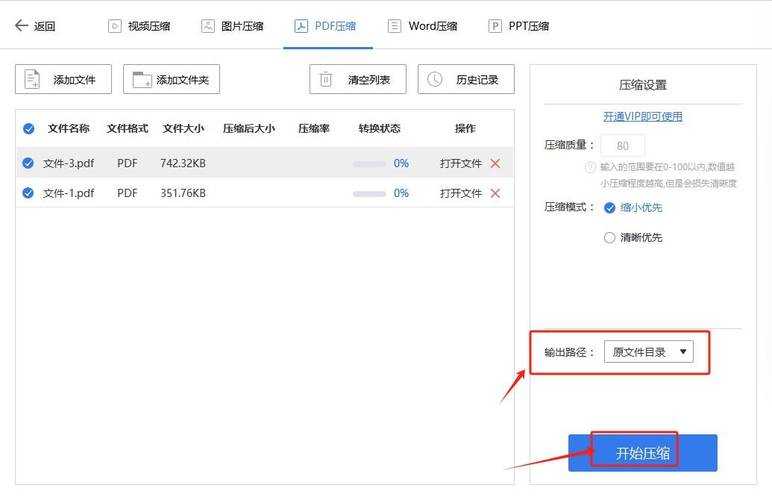Toggle select-all checkbox in table header
Viewport: 772px width, 500px height.
(29, 129)
